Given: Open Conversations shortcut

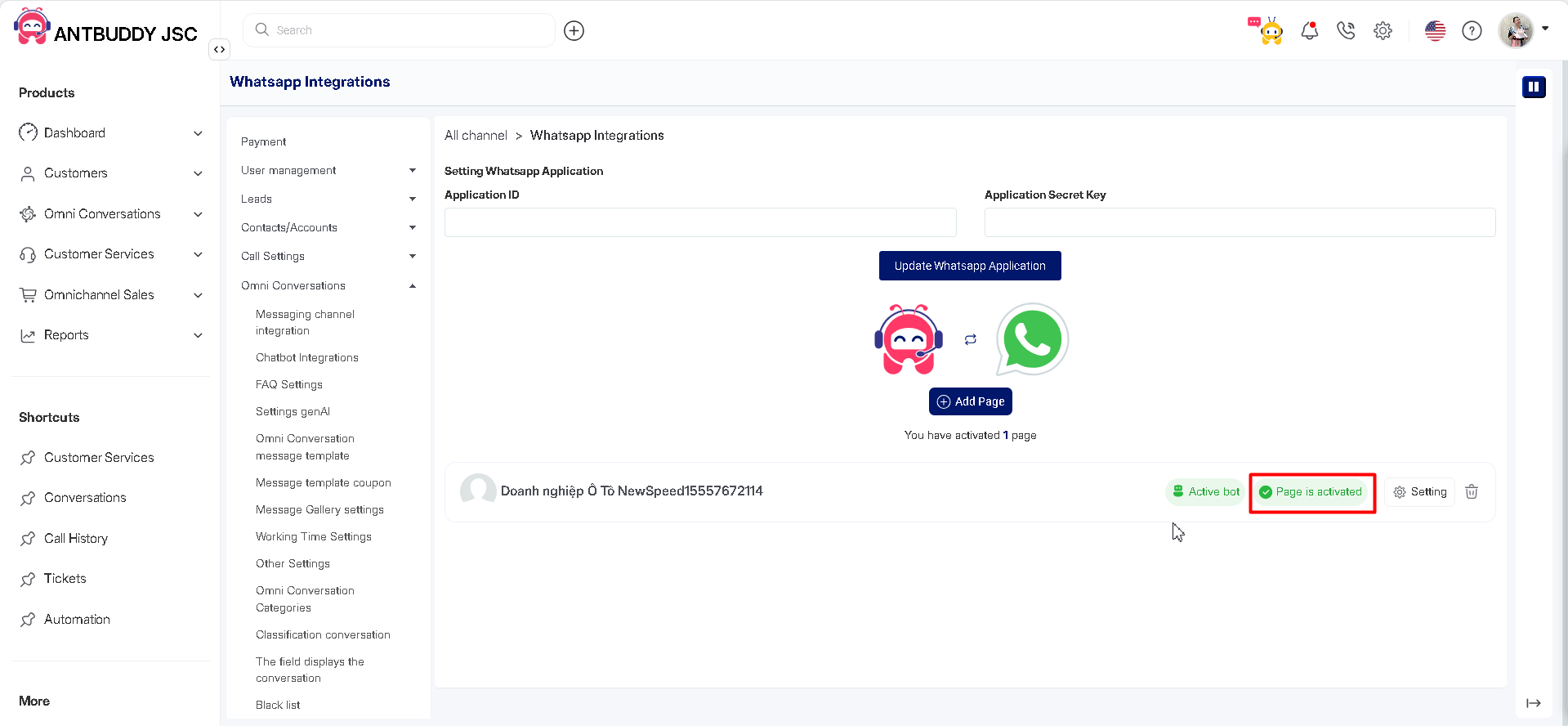Looking at the screenshot, I should coord(85,497).
